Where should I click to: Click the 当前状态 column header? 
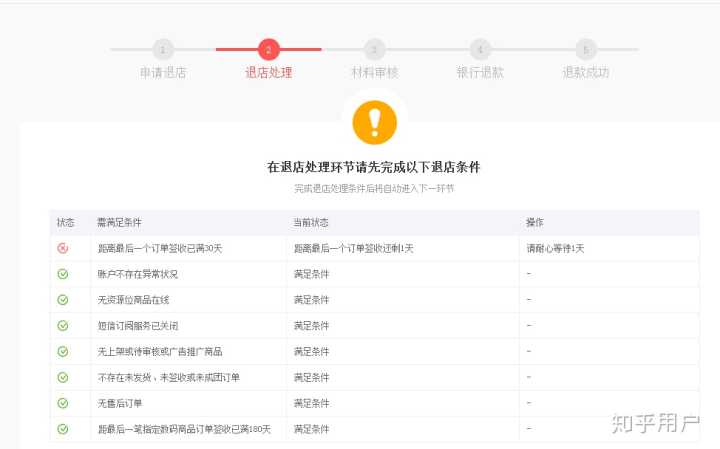click(311, 222)
